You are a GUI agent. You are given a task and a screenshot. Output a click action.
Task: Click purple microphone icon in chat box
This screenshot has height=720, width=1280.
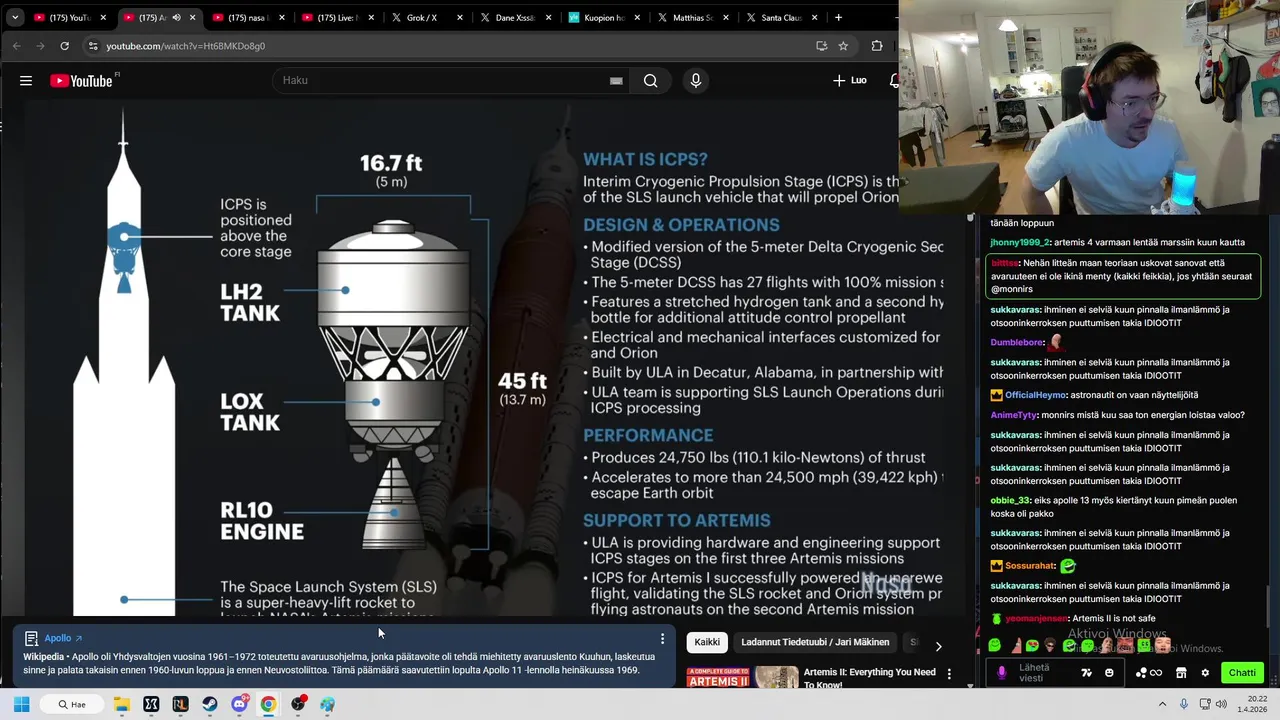coord(1002,673)
